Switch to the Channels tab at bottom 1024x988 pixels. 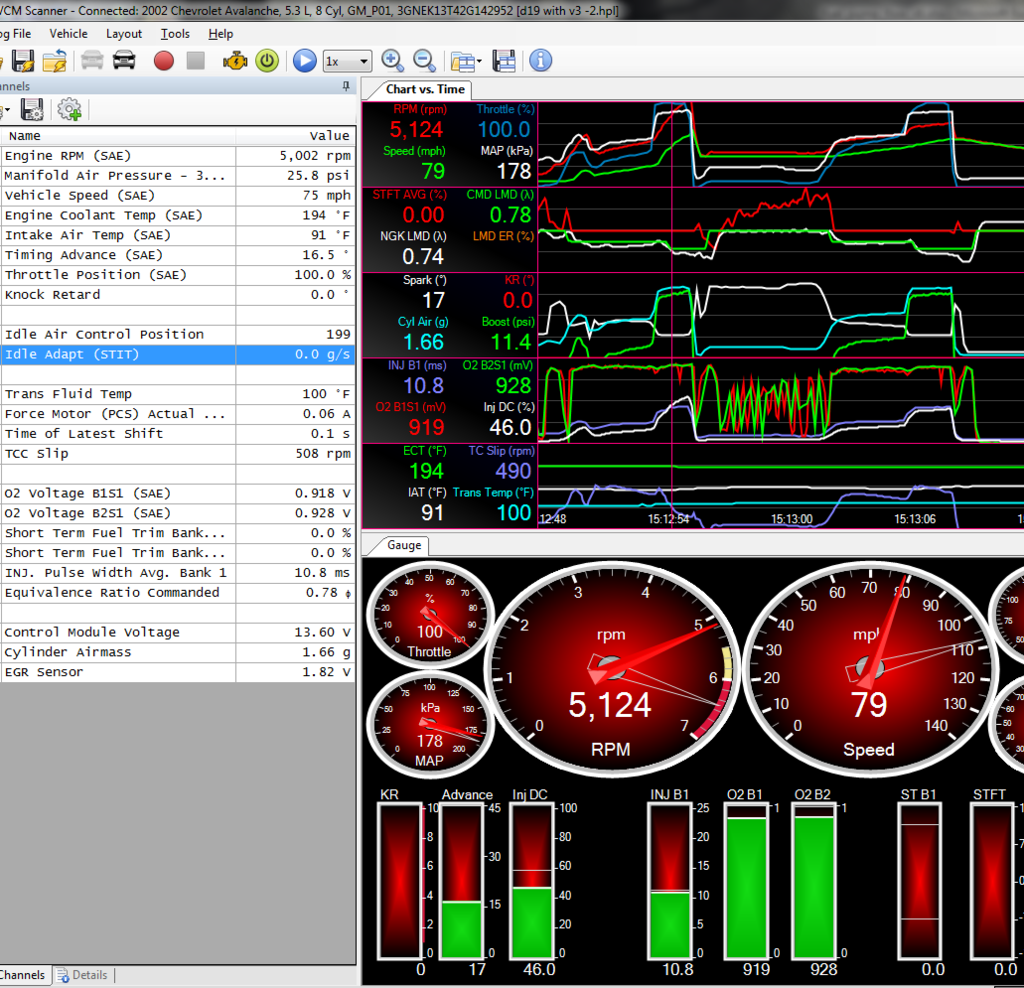23,975
